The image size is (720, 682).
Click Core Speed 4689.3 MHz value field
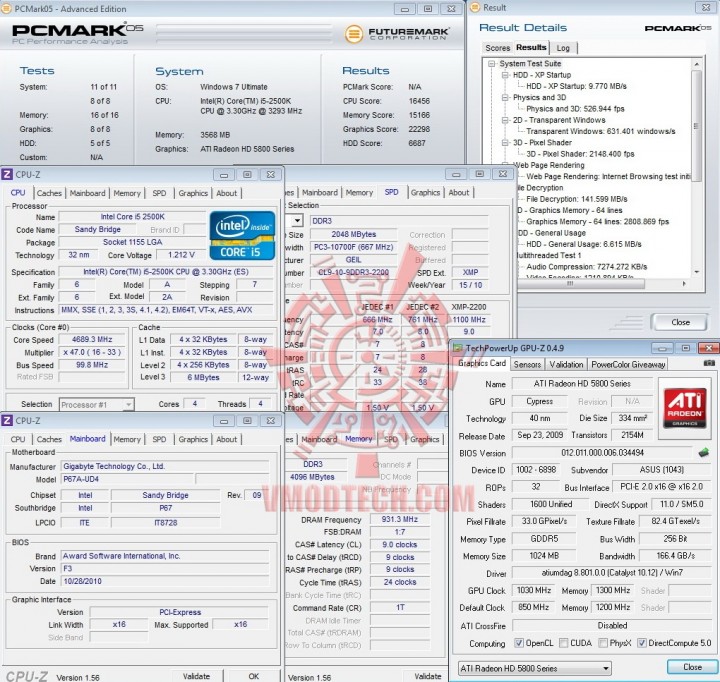pos(92,339)
